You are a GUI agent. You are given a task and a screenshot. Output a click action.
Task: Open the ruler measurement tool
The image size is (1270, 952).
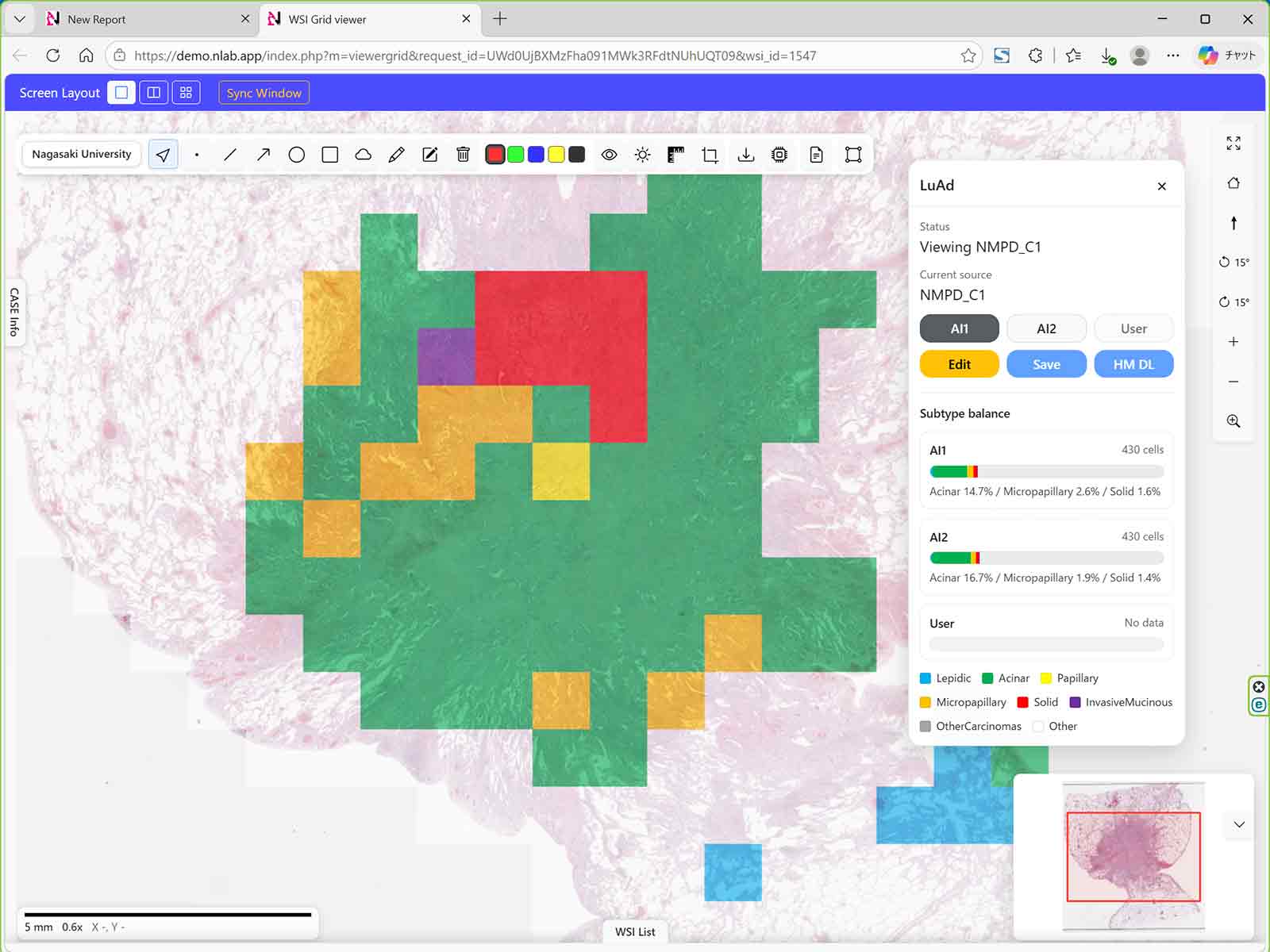[x=676, y=155]
